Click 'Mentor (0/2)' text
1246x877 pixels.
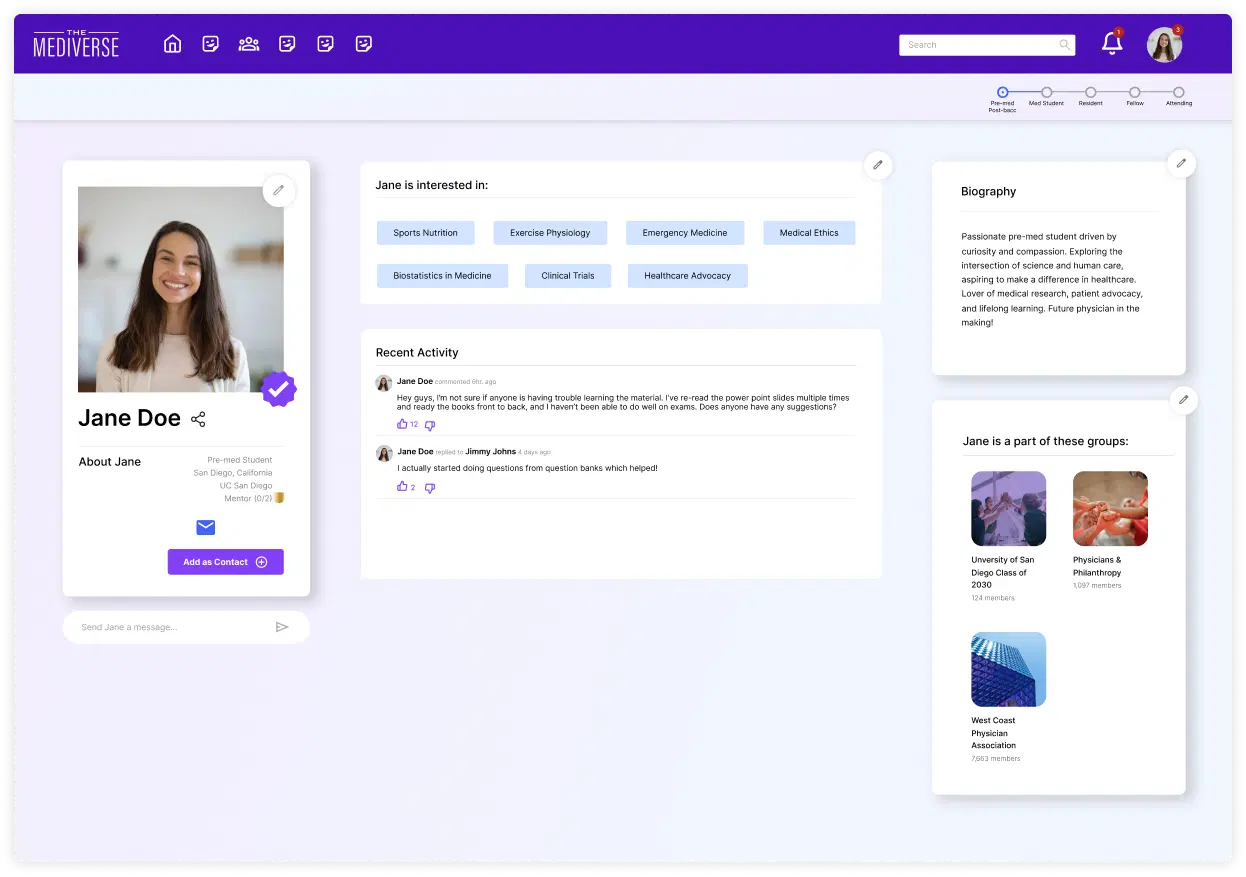(x=248, y=498)
